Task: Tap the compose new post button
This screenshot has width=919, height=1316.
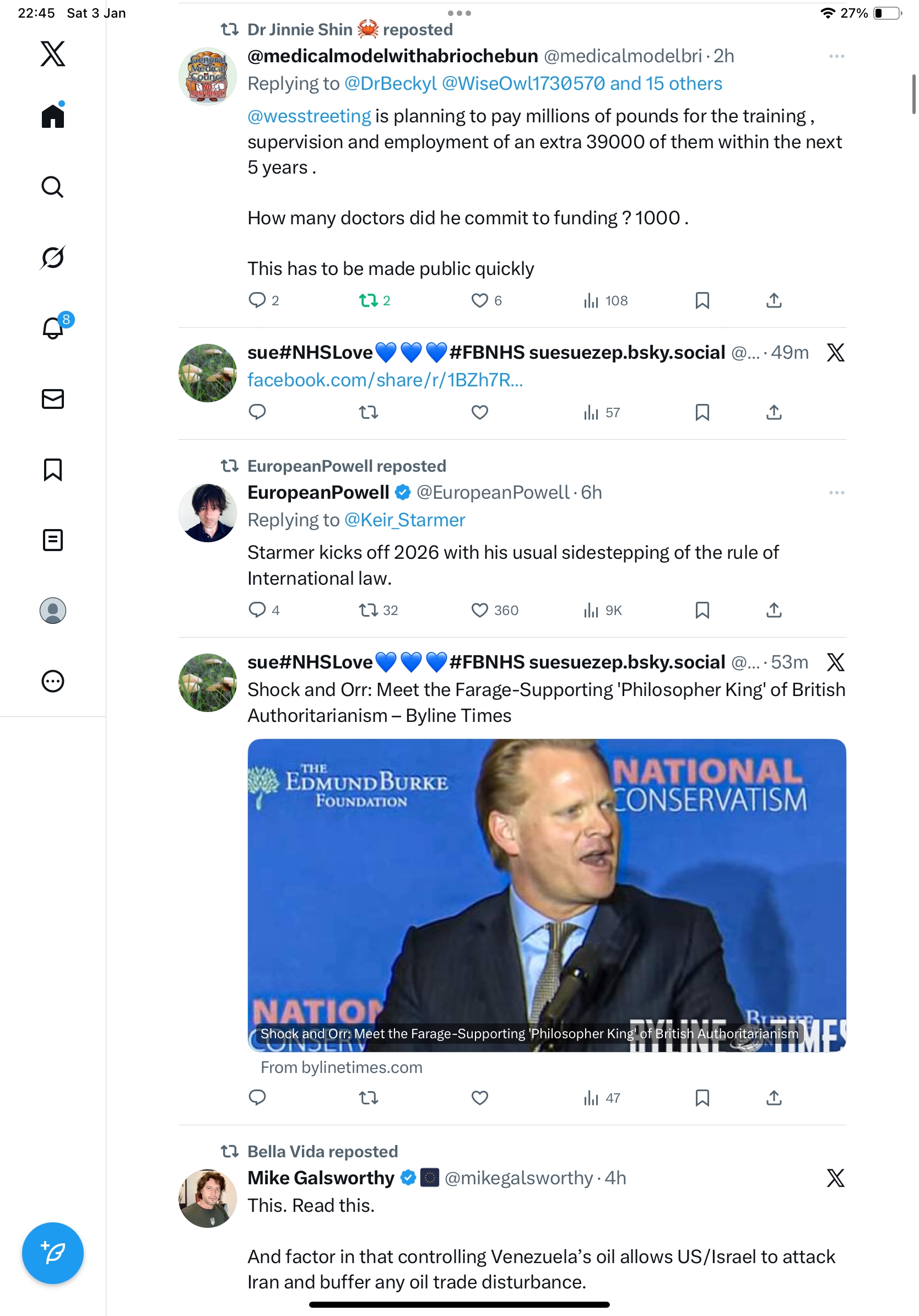Action: 53,1253
